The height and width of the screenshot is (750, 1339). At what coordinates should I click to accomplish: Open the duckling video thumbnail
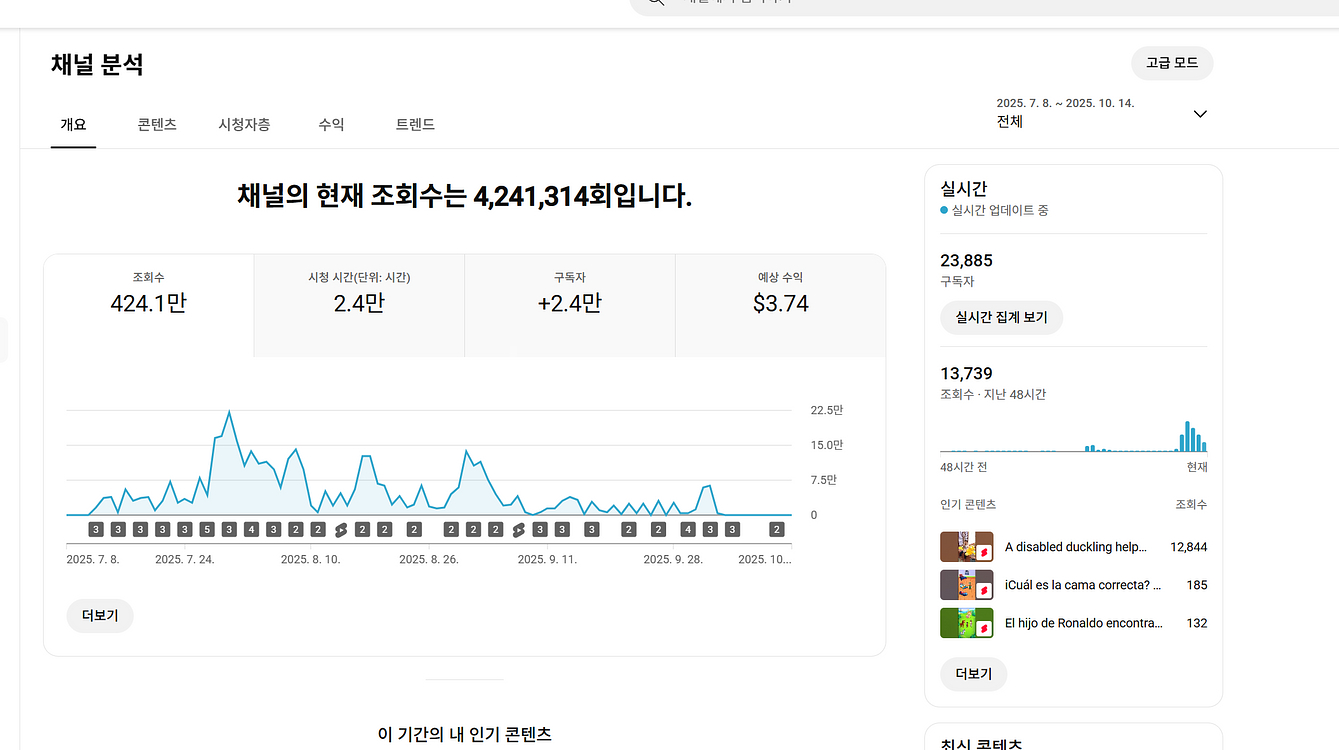966,547
